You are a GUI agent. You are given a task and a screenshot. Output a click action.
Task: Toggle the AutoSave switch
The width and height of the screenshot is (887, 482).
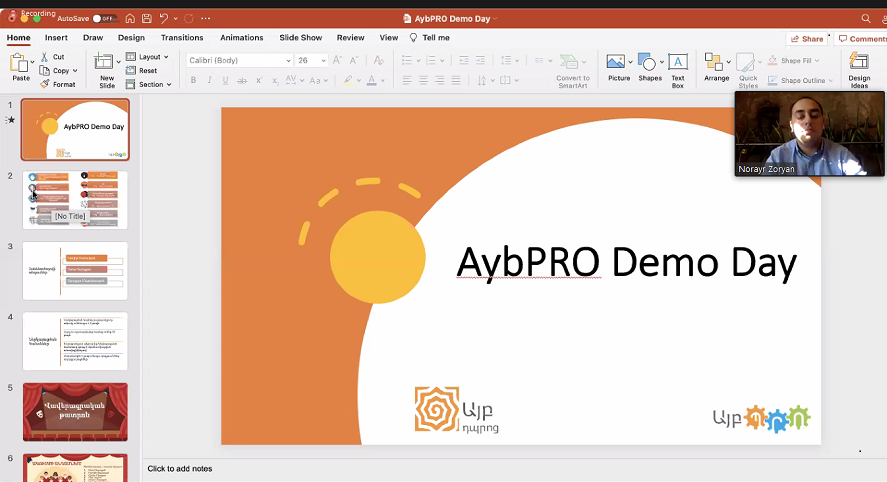point(104,19)
